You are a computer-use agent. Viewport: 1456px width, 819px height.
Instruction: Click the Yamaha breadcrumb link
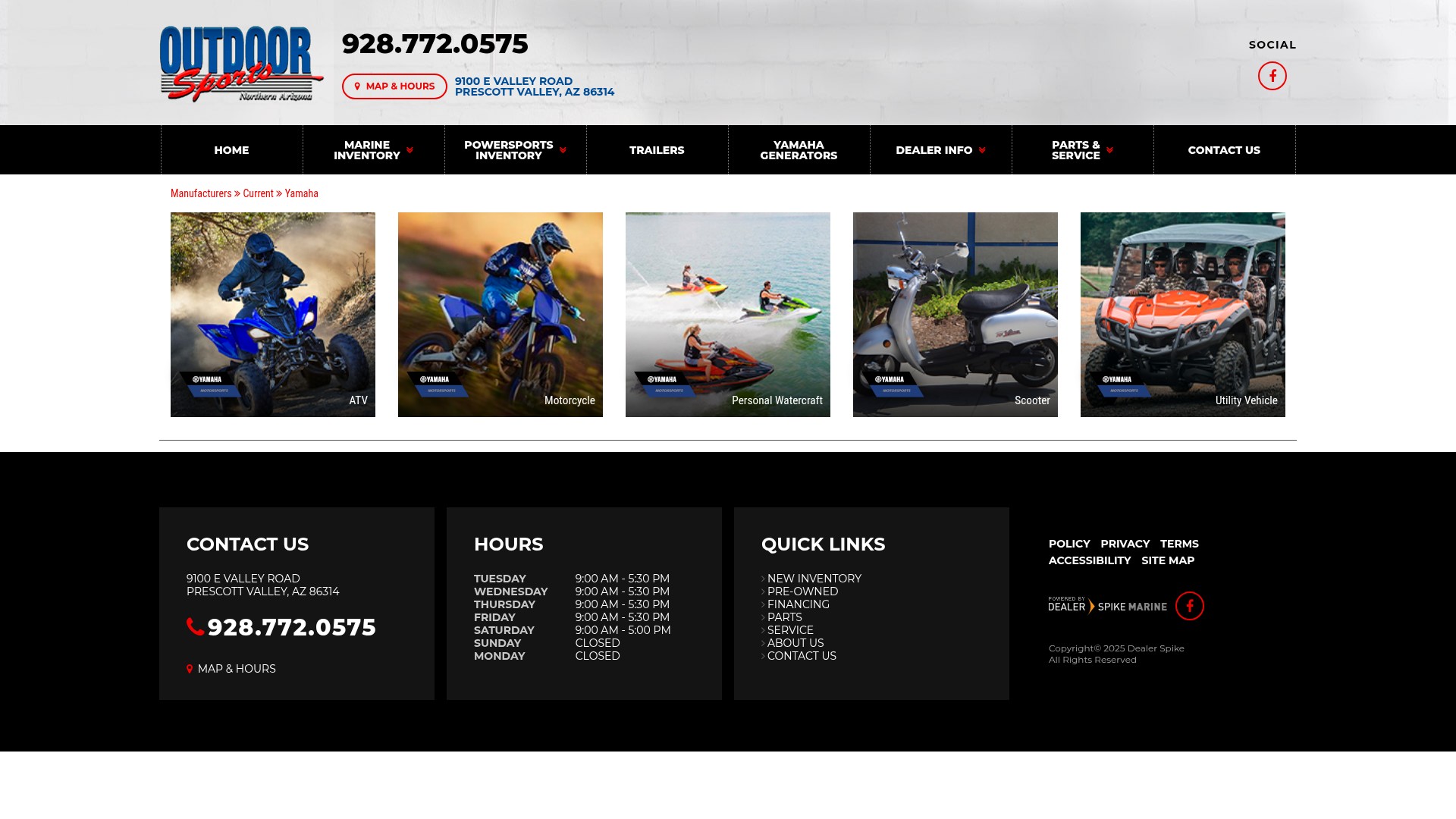tap(302, 193)
